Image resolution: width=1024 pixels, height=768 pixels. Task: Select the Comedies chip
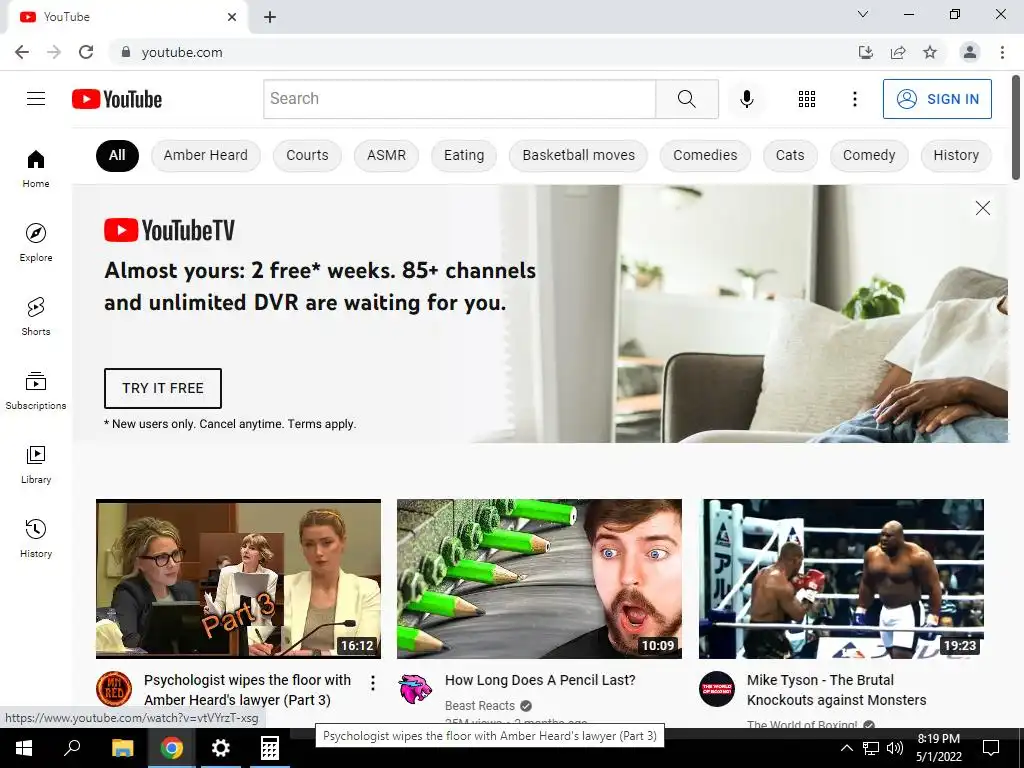(x=705, y=155)
